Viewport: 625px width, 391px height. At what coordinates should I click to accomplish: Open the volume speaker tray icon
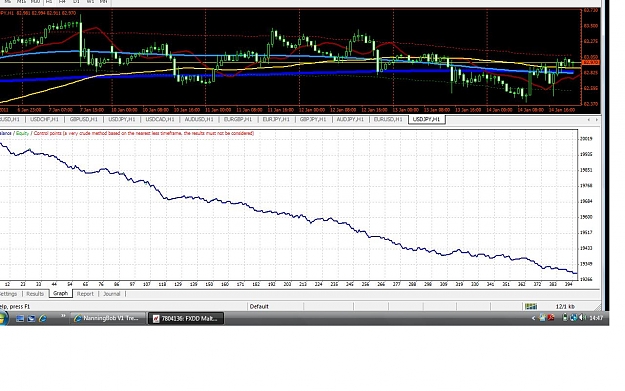[x=582, y=318]
